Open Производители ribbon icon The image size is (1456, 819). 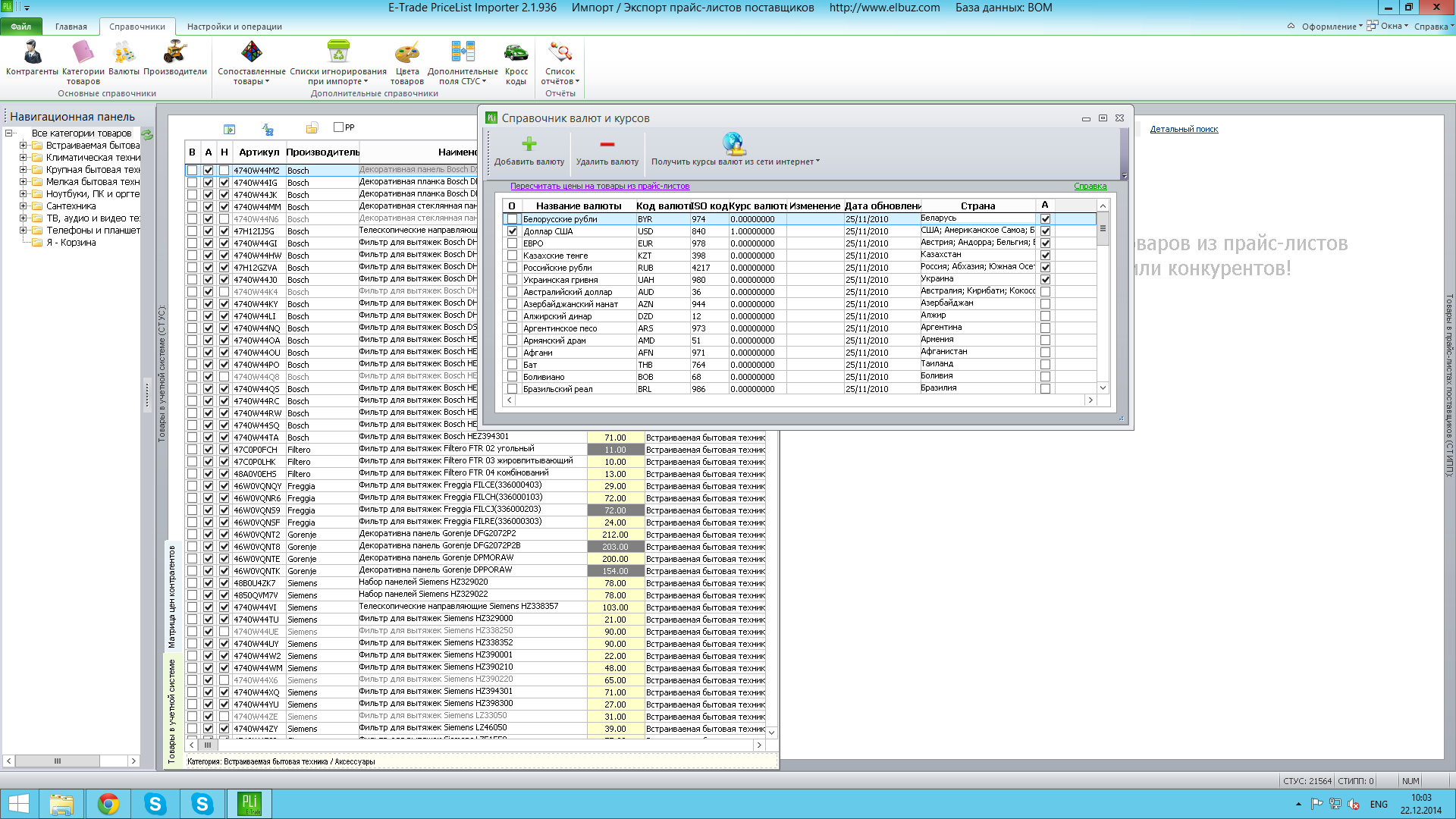point(175,58)
